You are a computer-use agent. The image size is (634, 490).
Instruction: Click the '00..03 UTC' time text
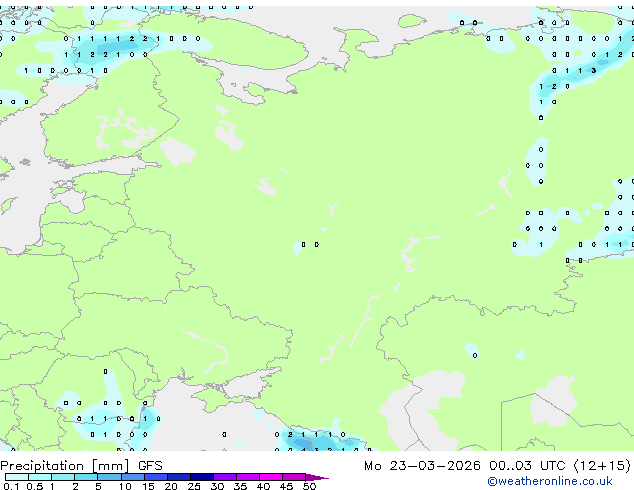coord(527,466)
